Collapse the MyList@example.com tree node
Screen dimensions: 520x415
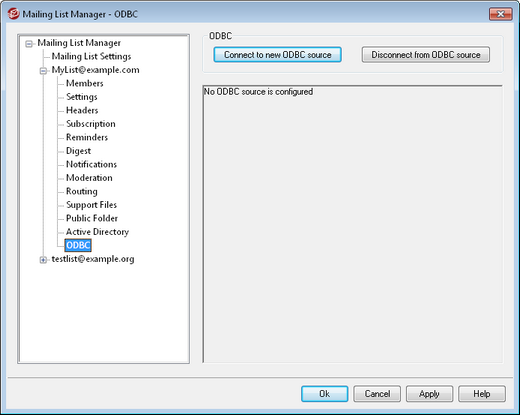(43, 71)
